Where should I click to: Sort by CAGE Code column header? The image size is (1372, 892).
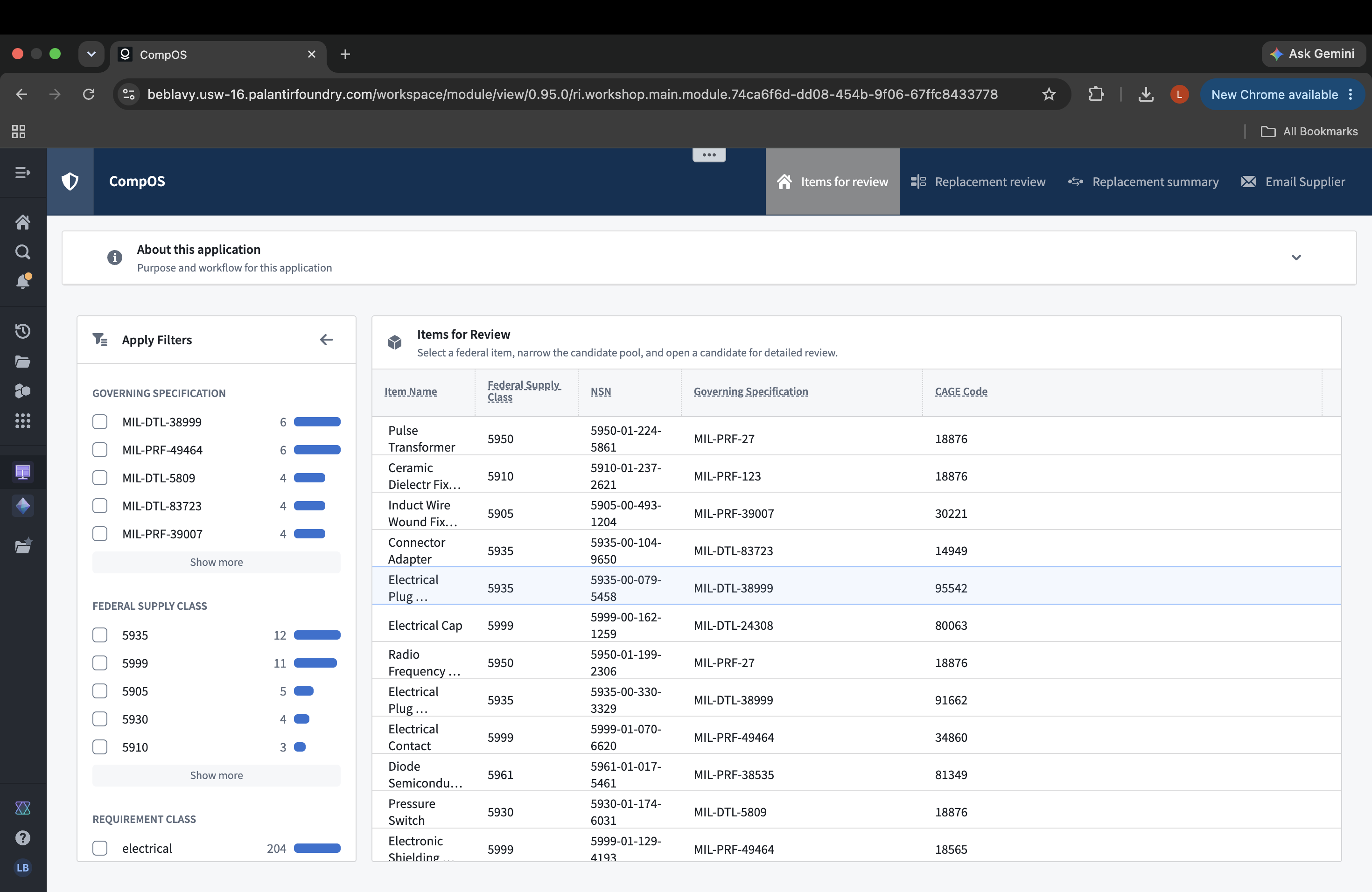point(961,392)
